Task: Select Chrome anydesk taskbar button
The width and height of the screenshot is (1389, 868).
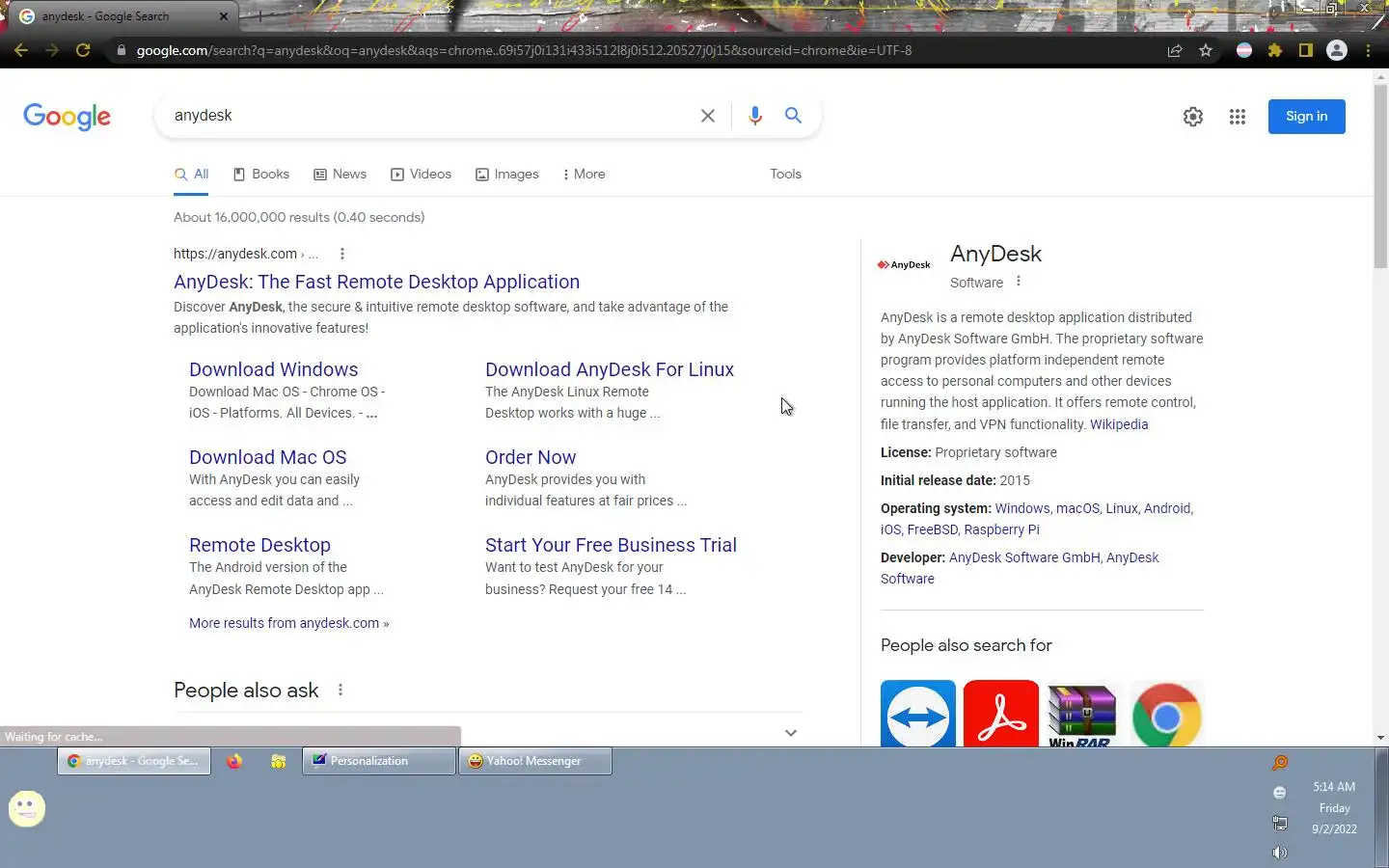Action: pyautogui.click(x=134, y=761)
